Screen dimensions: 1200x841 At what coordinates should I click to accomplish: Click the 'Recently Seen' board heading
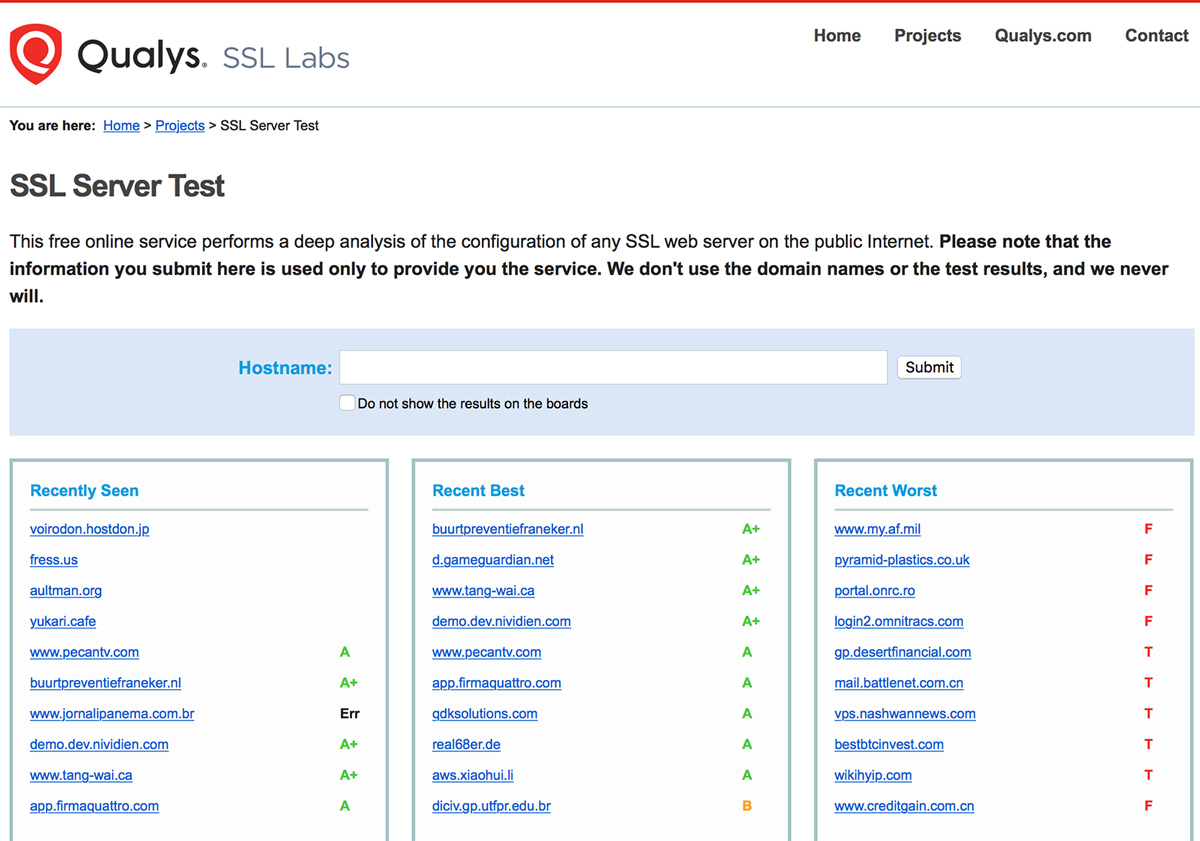[x=84, y=491]
